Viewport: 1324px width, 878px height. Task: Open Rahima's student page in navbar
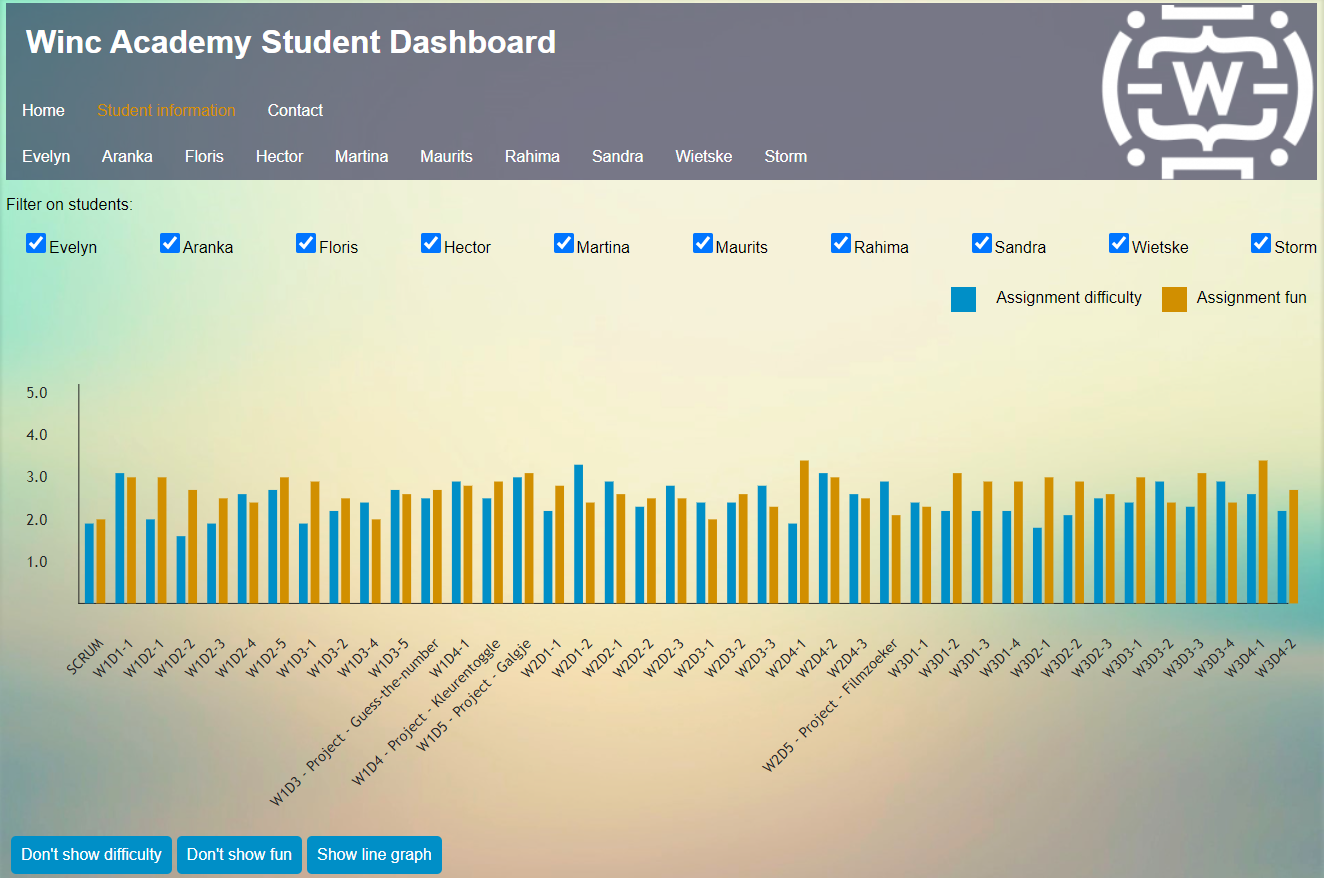pyautogui.click(x=532, y=156)
